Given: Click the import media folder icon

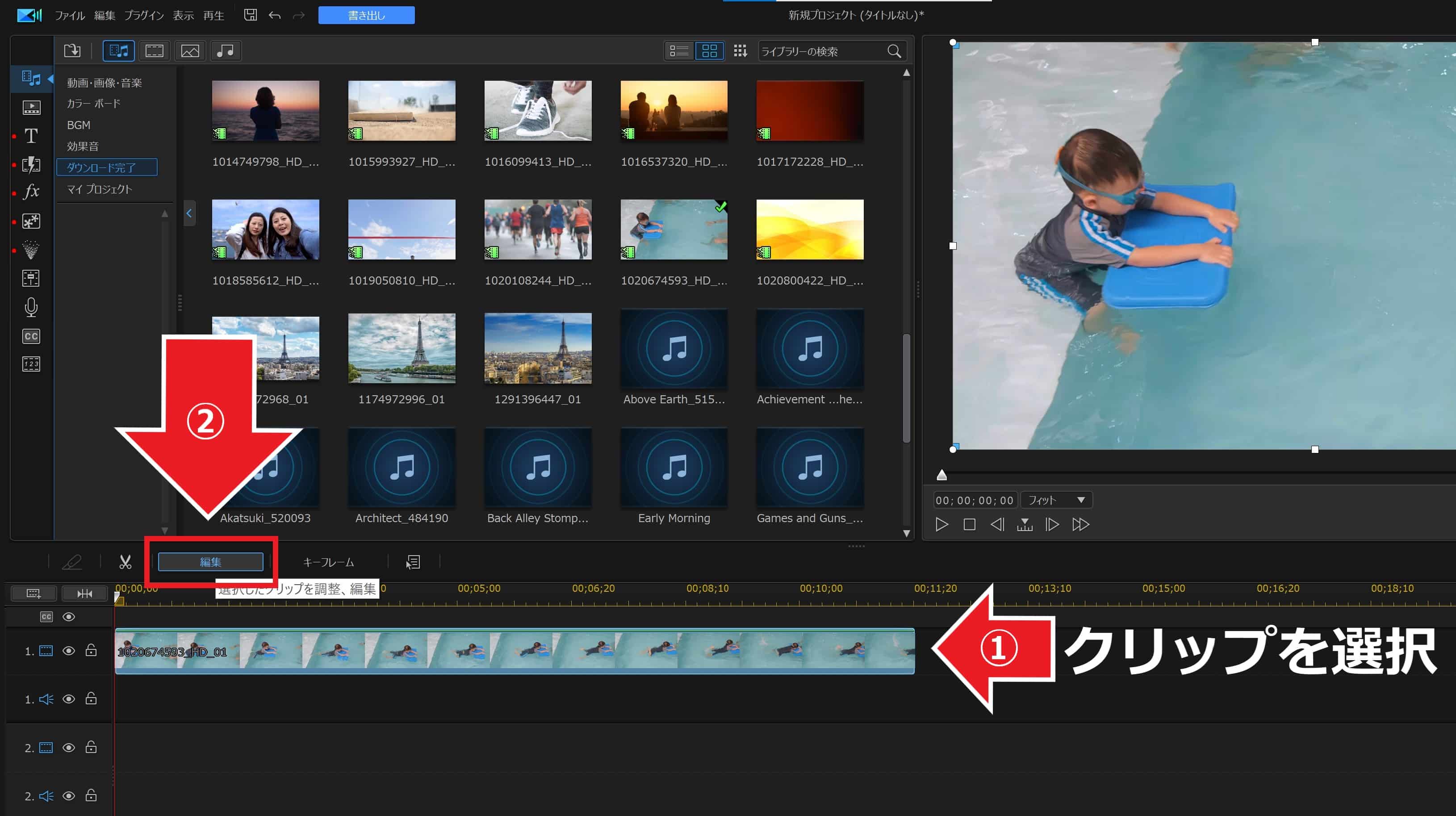Looking at the screenshot, I should [72, 51].
